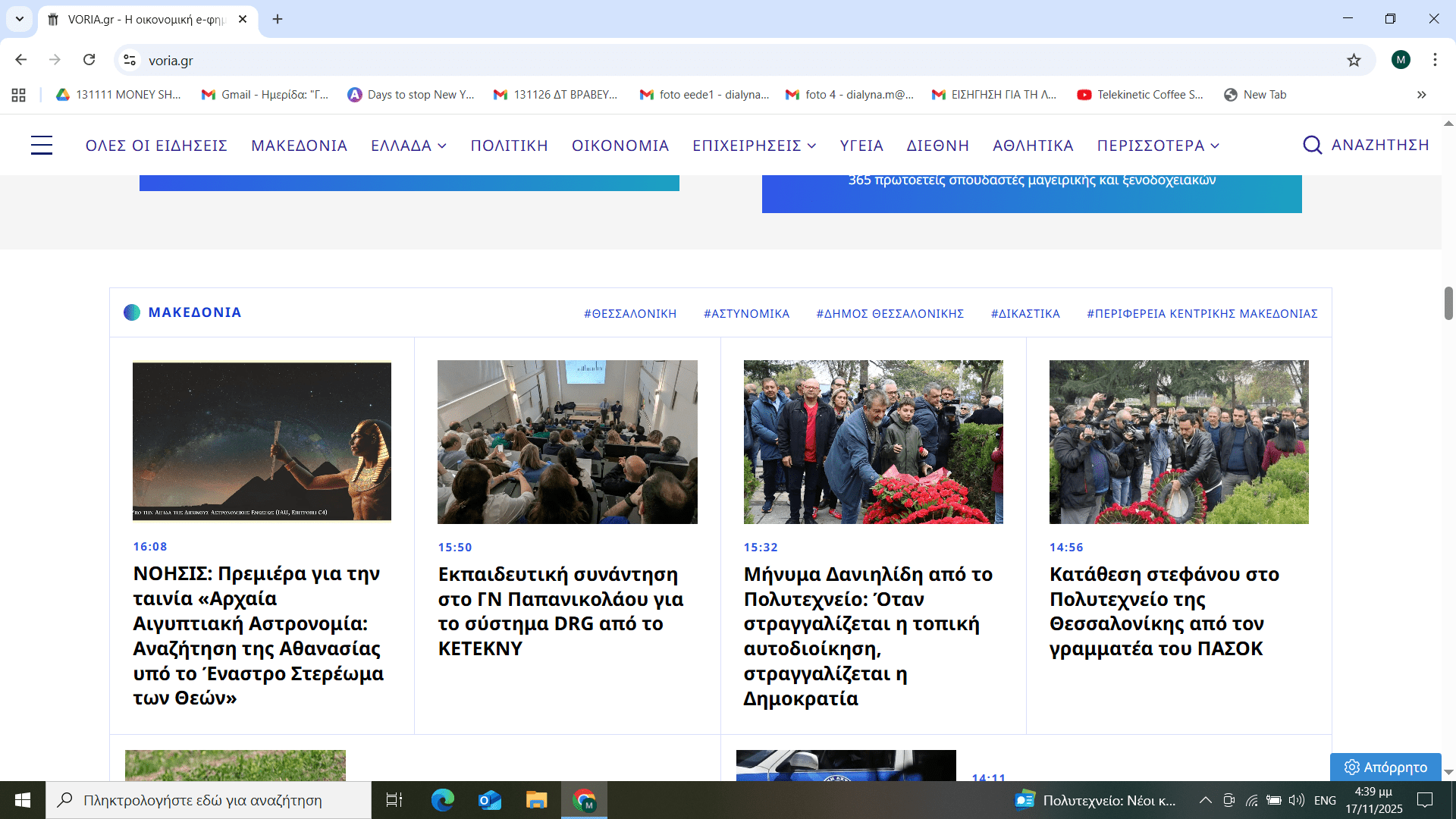The image size is (1456, 819).
Task: Open bookmarks apps grid icon
Action: coord(19,95)
